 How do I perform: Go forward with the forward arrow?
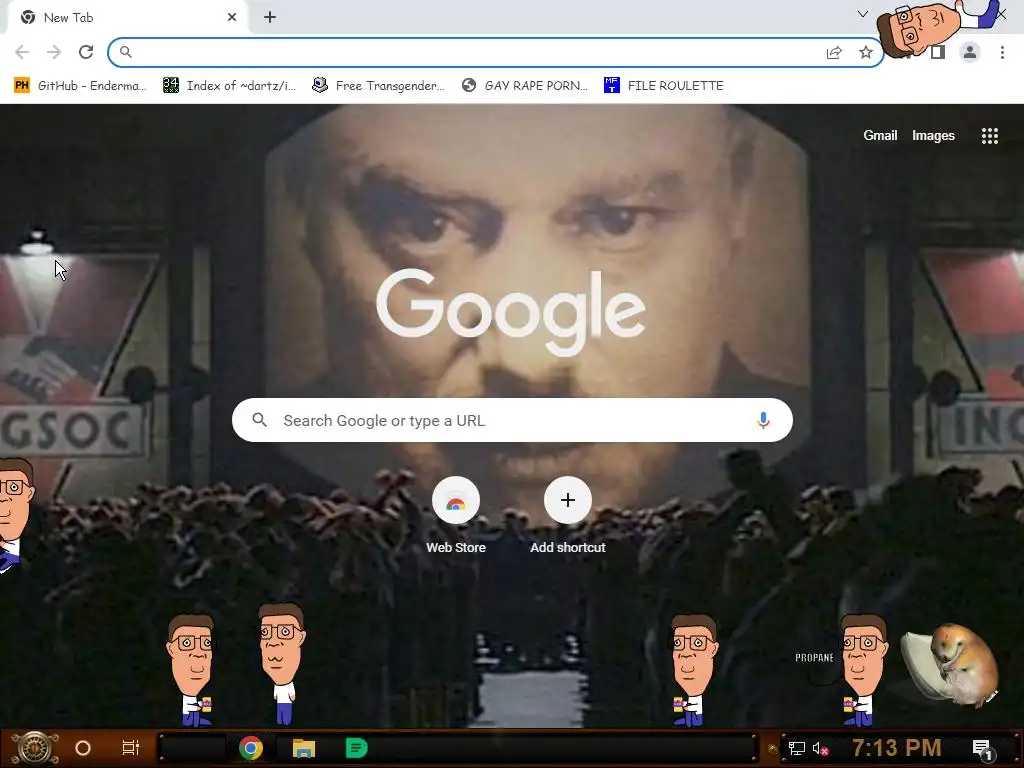coord(54,52)
